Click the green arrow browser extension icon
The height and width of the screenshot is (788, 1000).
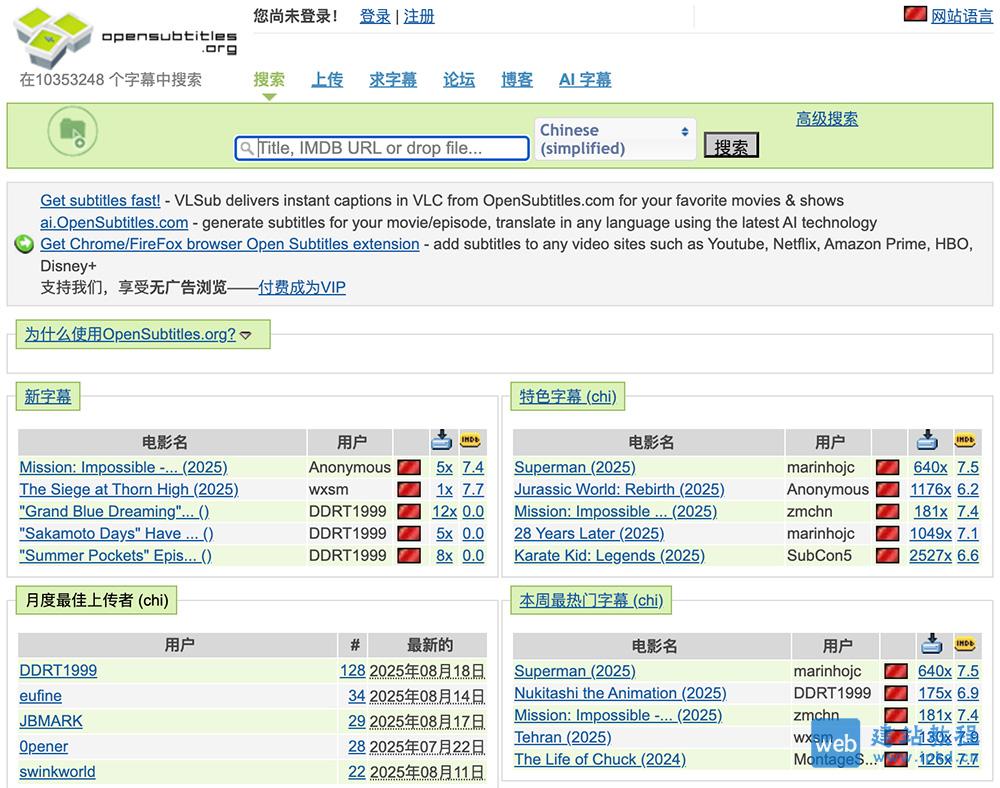24,244
